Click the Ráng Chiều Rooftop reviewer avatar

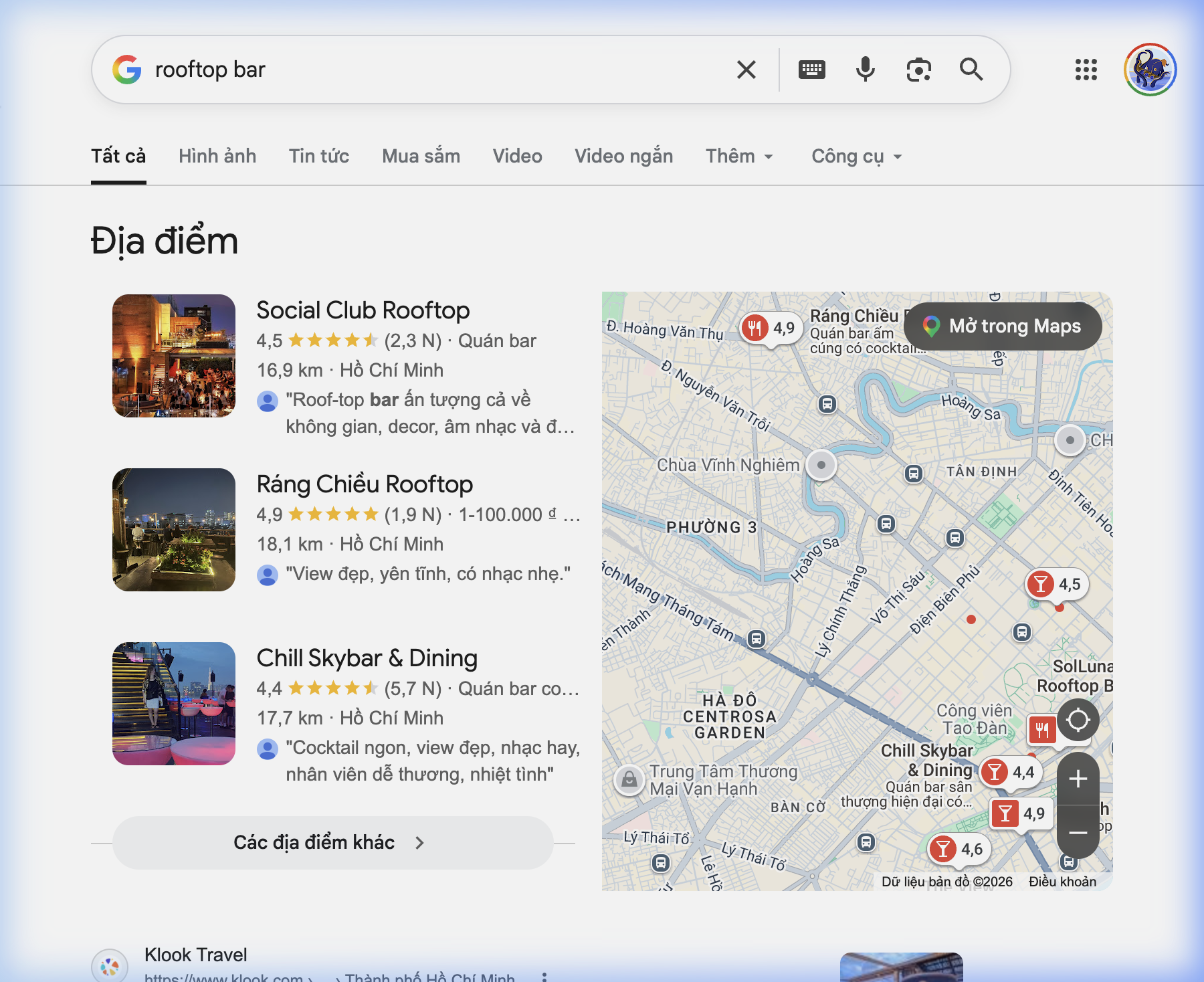(268, 575)
